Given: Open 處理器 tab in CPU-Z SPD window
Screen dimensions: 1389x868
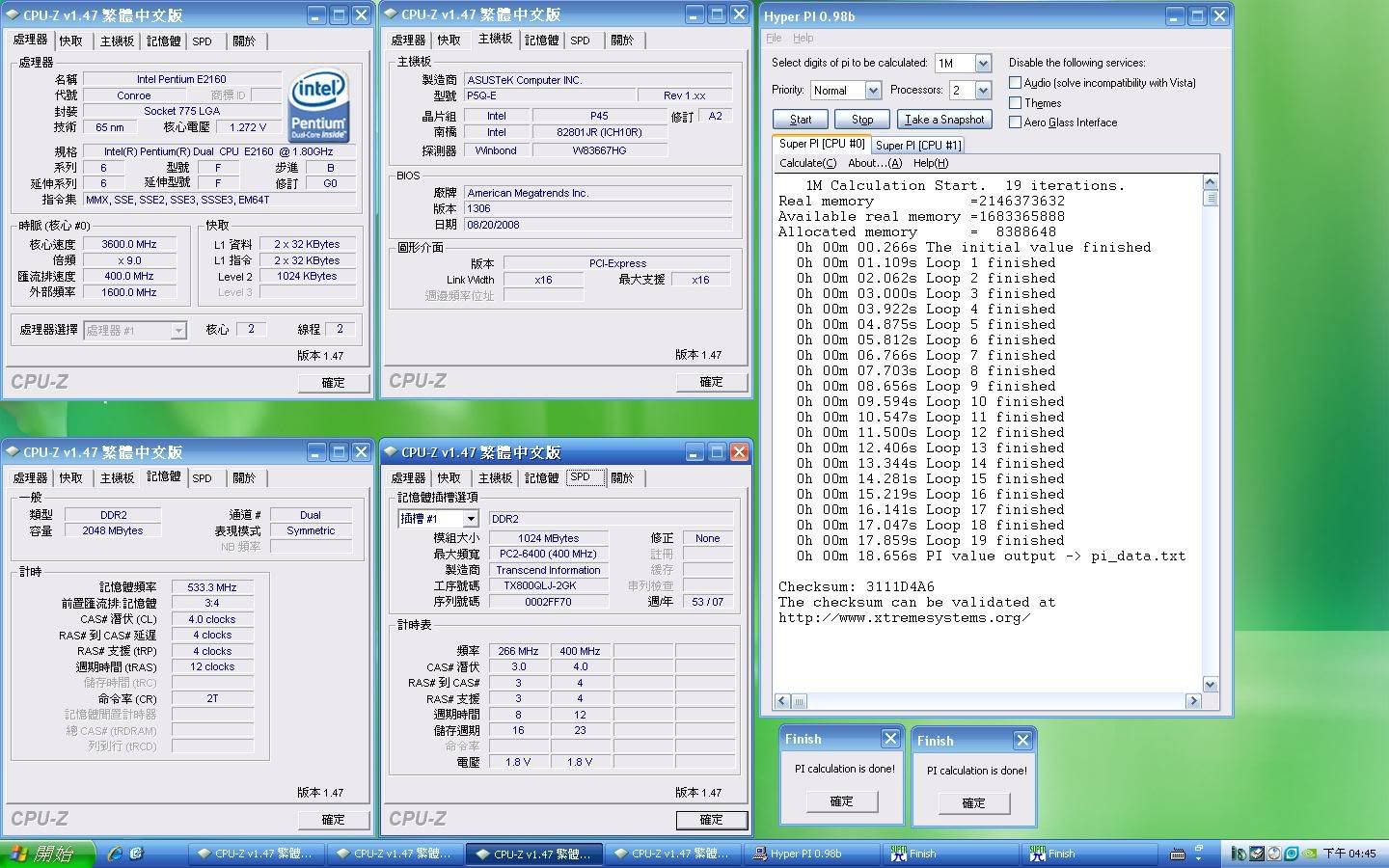Looking at the screenshot, I should coord(408,478).
